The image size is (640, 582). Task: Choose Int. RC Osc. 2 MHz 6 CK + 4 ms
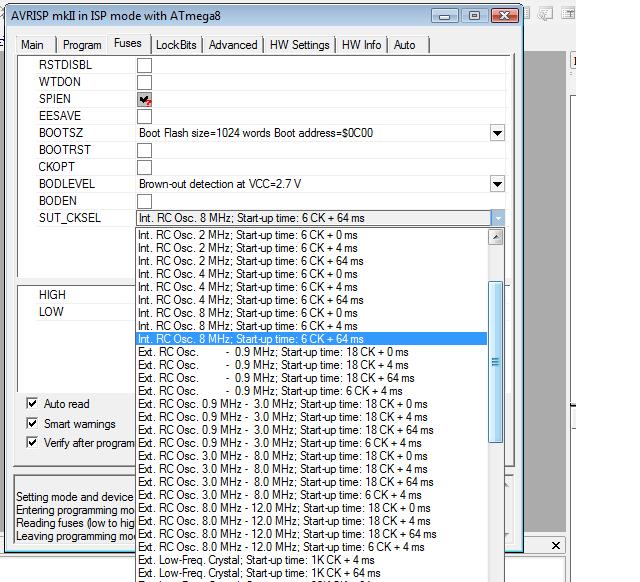pos(311,248)
